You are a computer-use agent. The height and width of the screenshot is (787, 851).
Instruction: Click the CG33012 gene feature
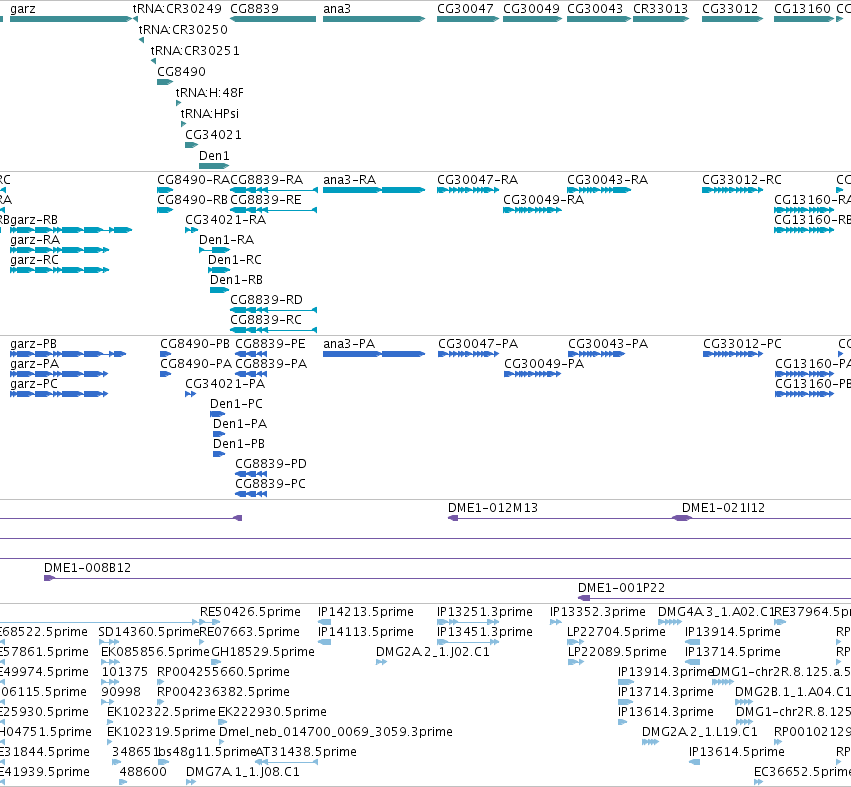(733, 19)
